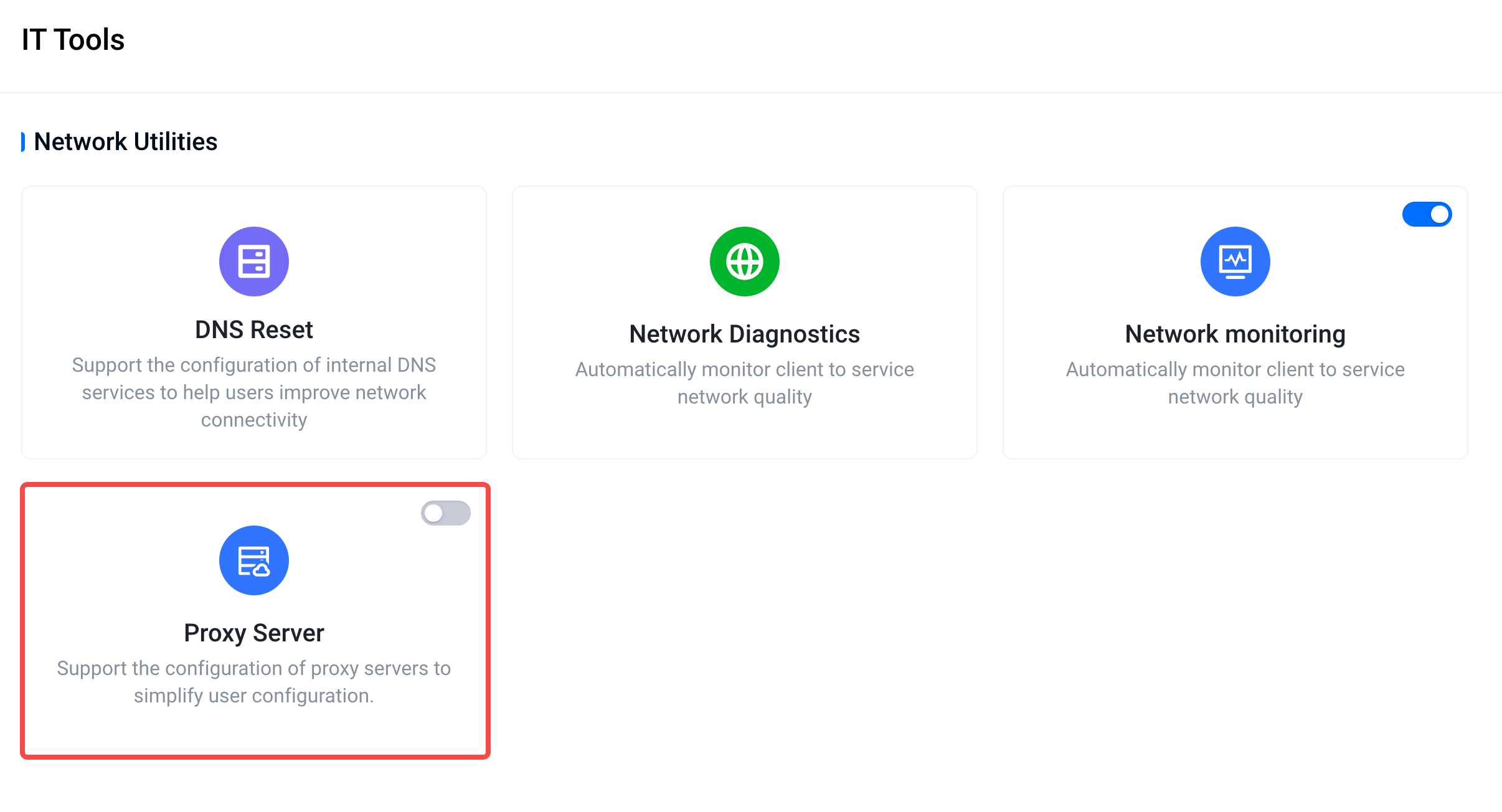Viewport: 1502px width, 812px height.
Task: Click the Proxy Server title text
Action: coord(253,633)
